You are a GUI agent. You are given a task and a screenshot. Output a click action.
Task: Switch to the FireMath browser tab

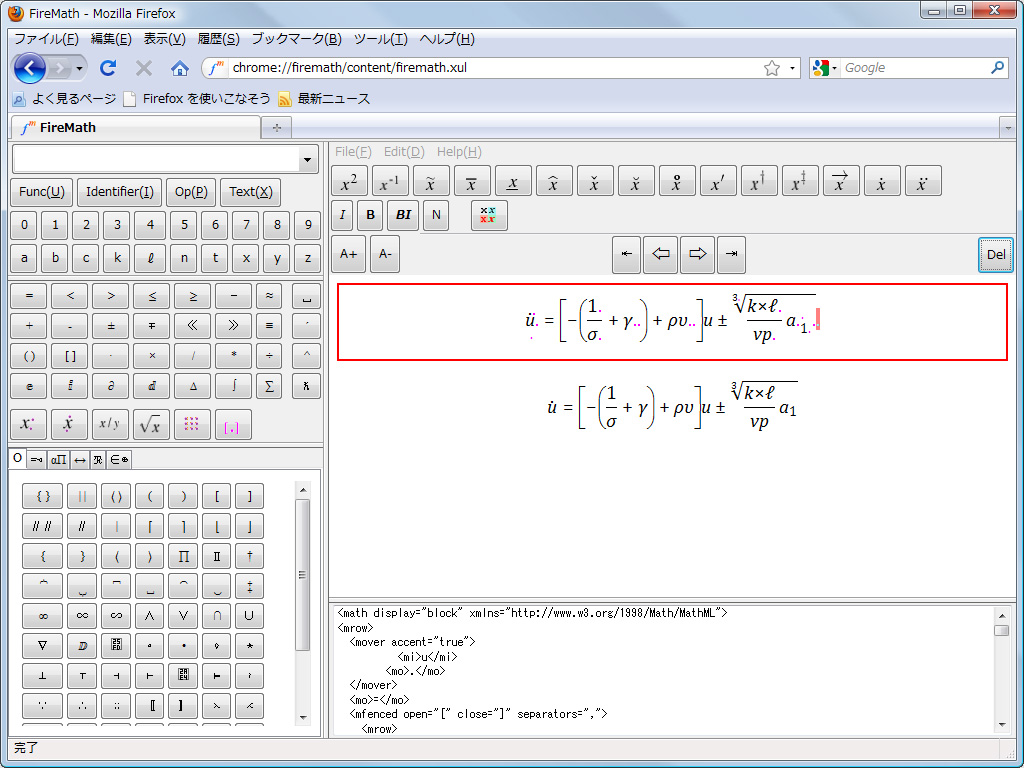[135, 128]
